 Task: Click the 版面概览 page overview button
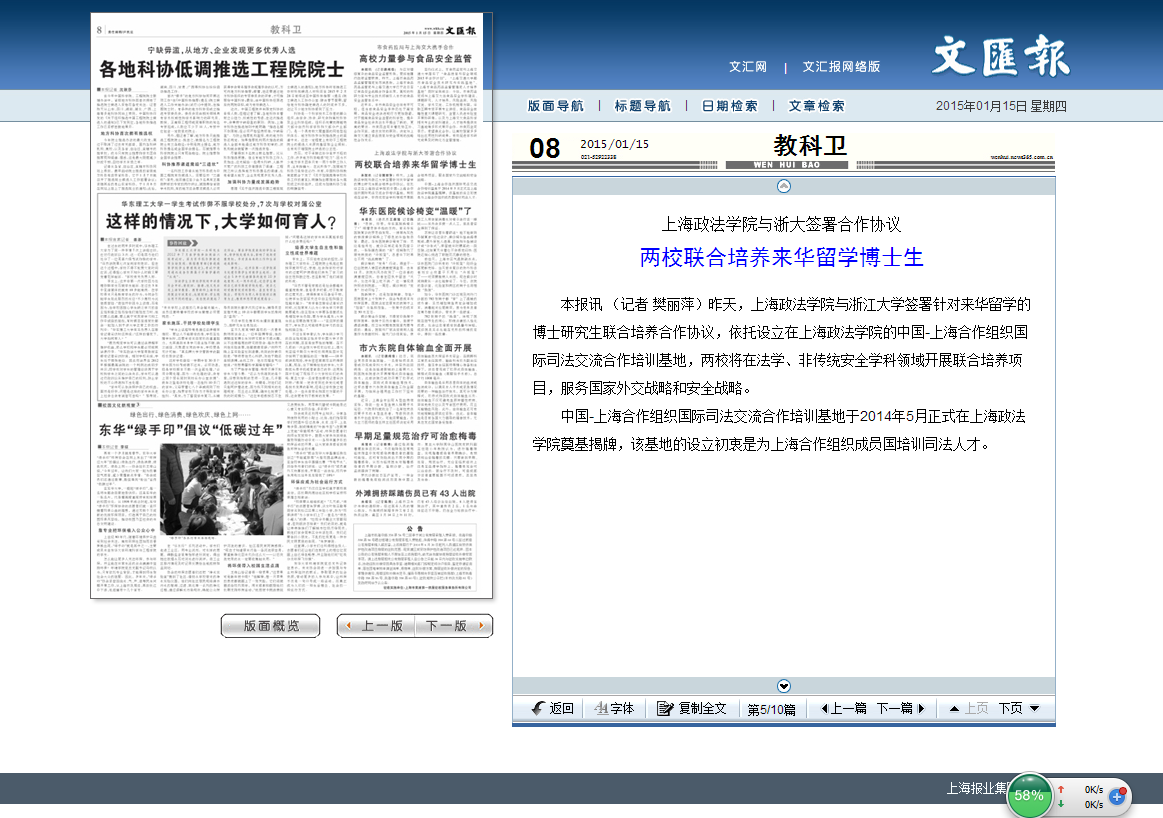(x=270, y=626)
